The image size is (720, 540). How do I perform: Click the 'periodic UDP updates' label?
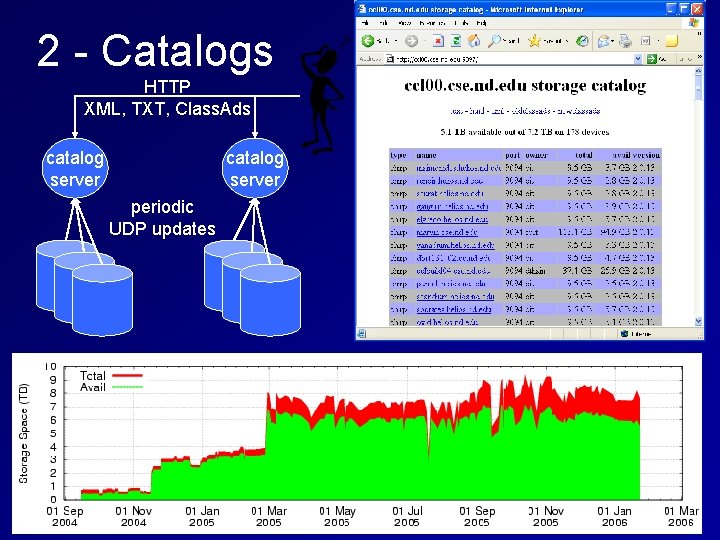coord(162,218)
